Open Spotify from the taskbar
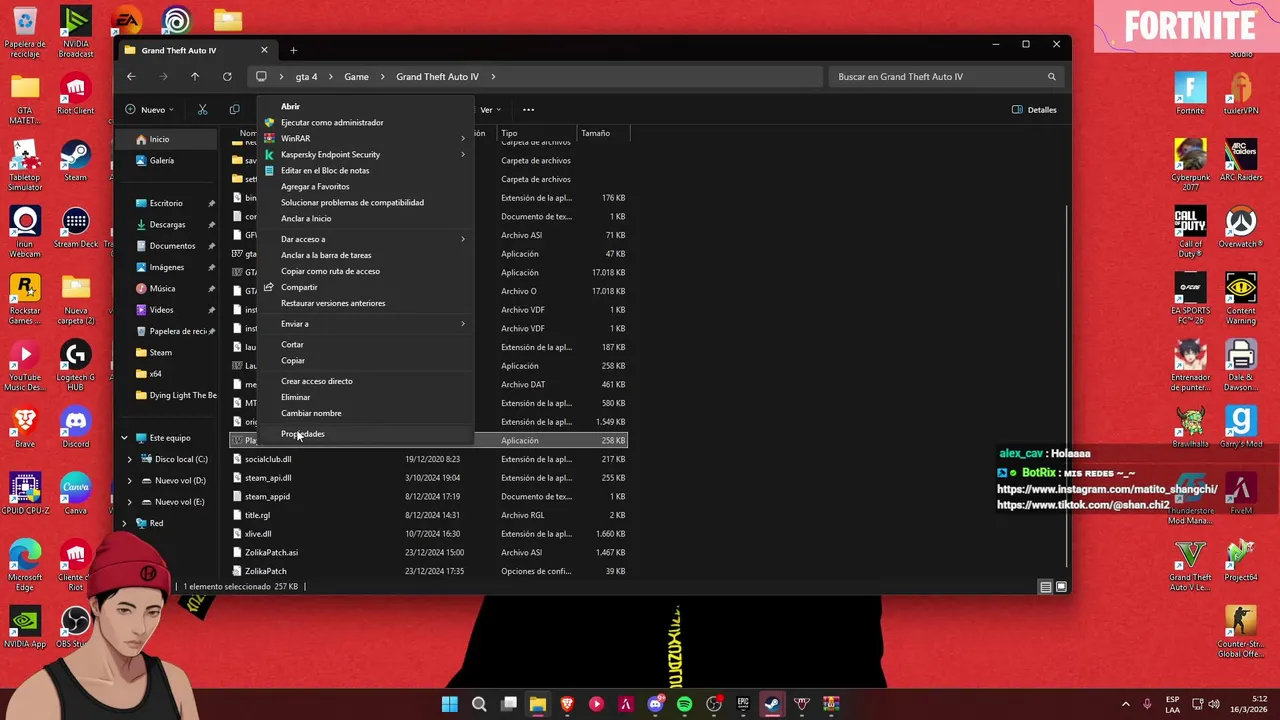 [x=684, y=704]
